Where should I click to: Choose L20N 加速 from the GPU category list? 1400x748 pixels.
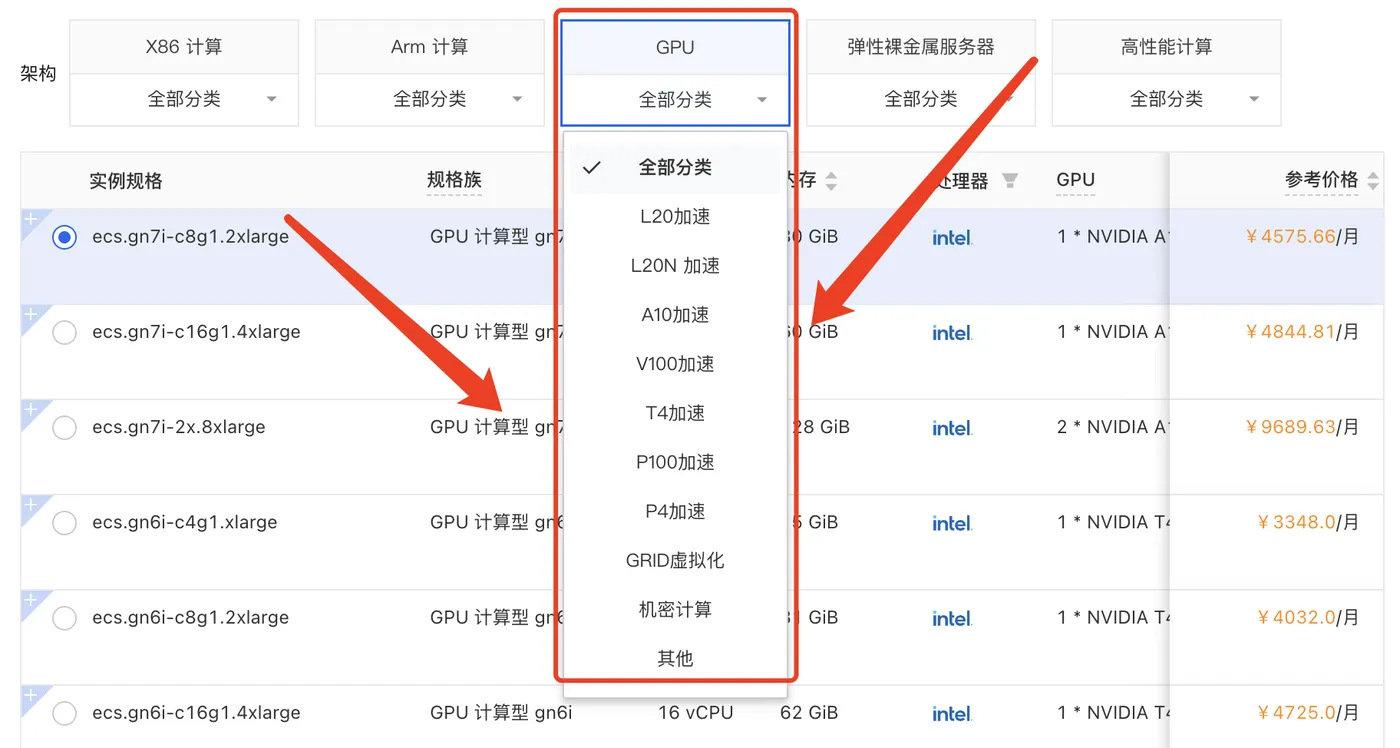point(675,266)
